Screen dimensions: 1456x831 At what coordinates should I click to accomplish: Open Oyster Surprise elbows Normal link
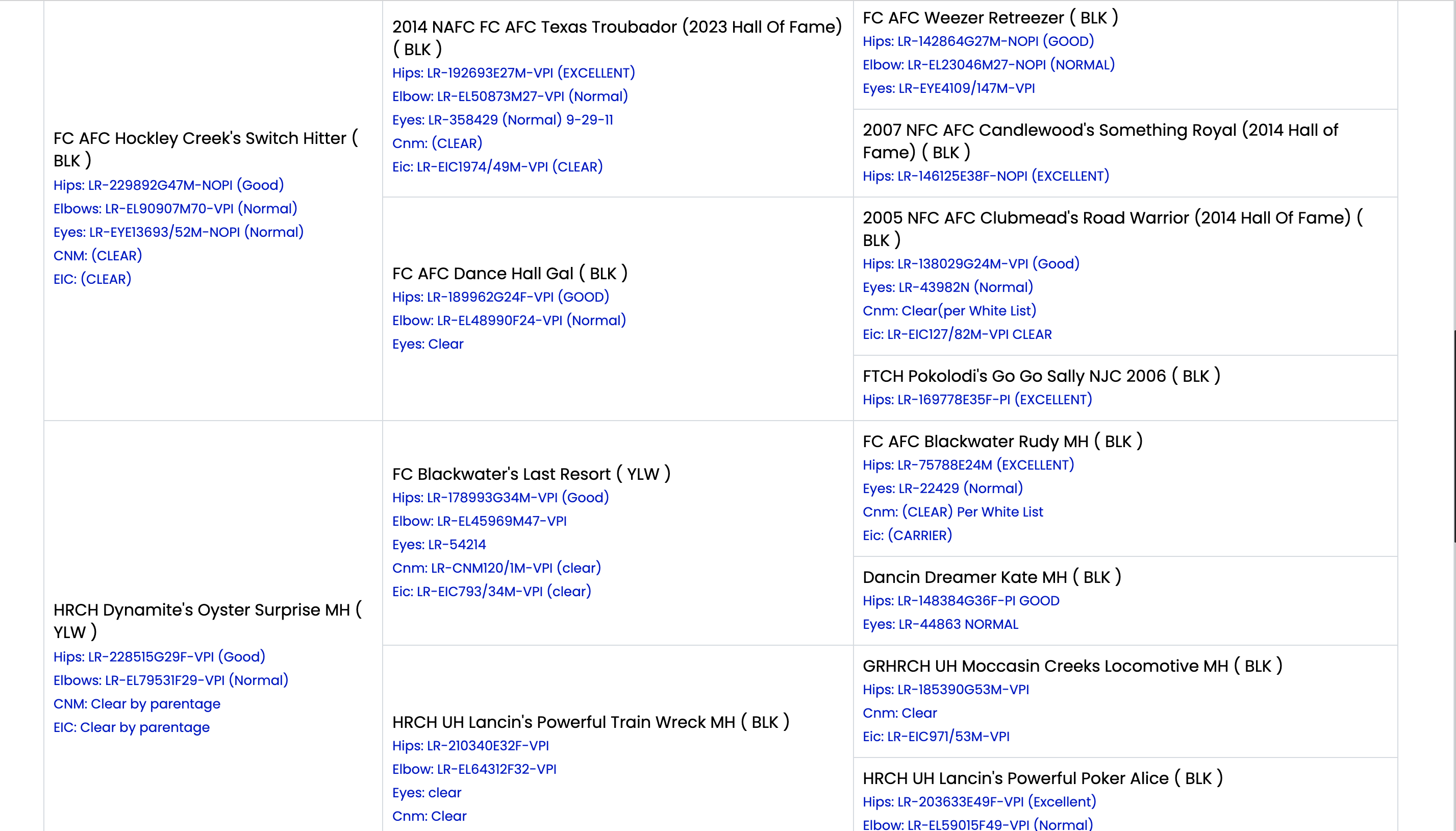pyautogui.click(x=170, y=680)
